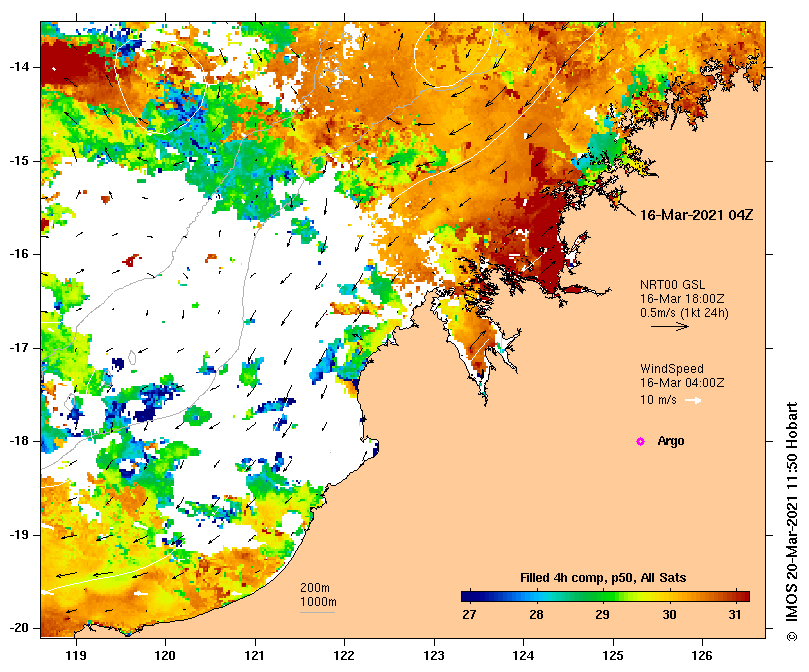Click the IMOS copyright text on right edge

click(x=792, y=521)
